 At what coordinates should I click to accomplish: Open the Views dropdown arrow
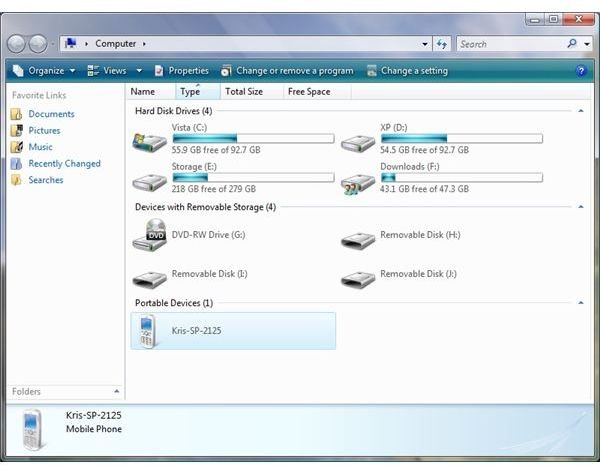[139, 71]
